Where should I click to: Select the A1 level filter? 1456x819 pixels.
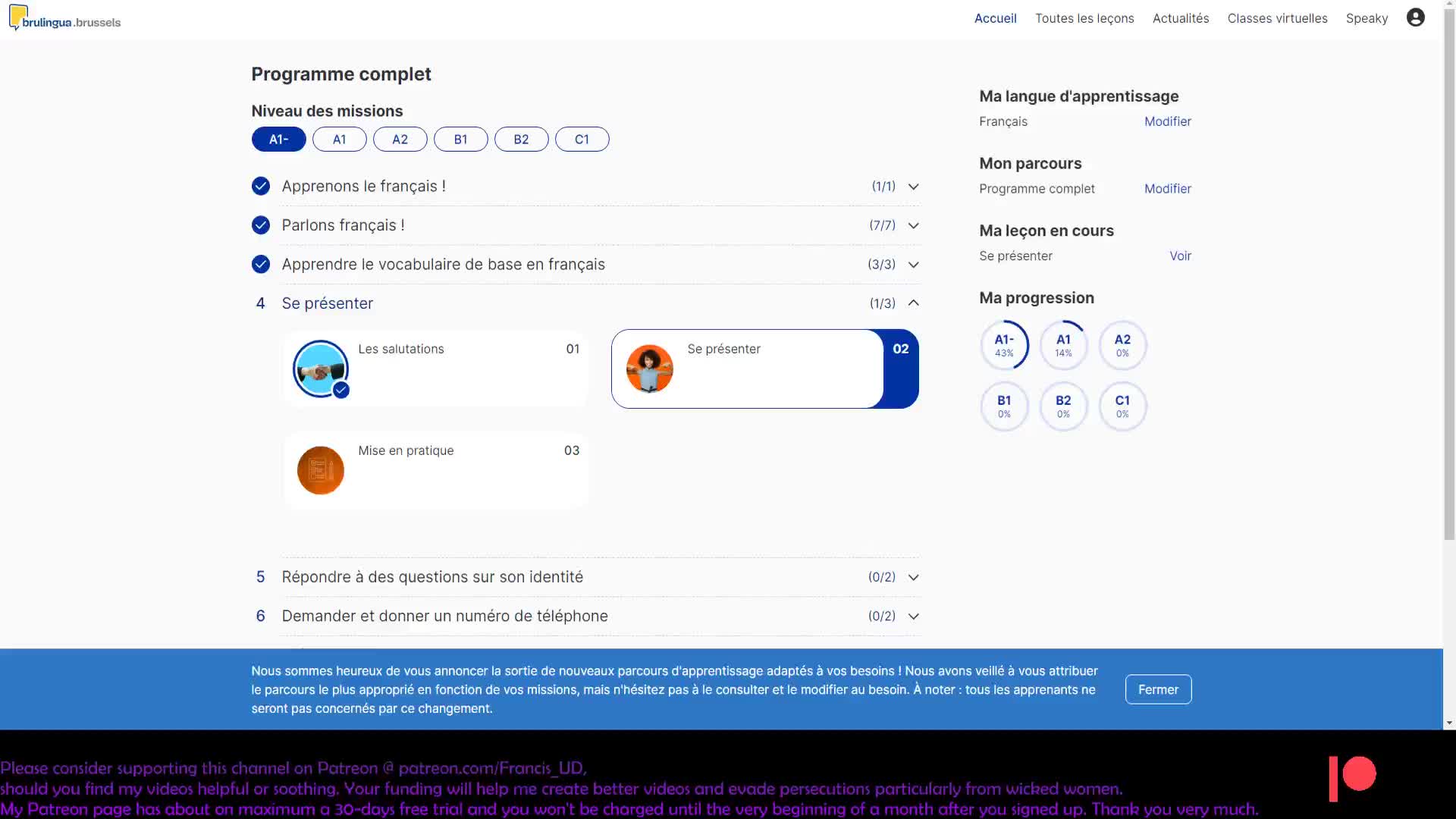tap(339, 140)
